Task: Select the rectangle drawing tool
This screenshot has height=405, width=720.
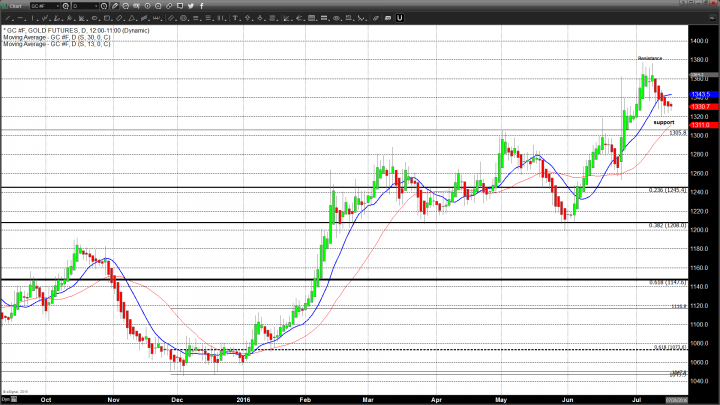Action: (107, 18)
